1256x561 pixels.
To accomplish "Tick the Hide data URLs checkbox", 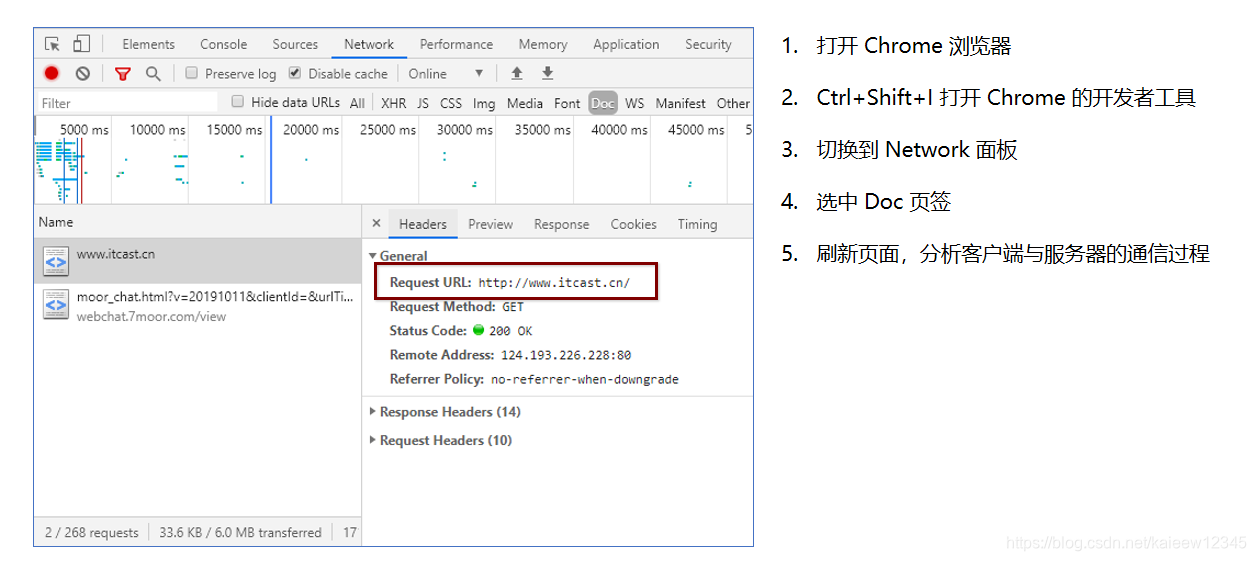I will point(238,102).
